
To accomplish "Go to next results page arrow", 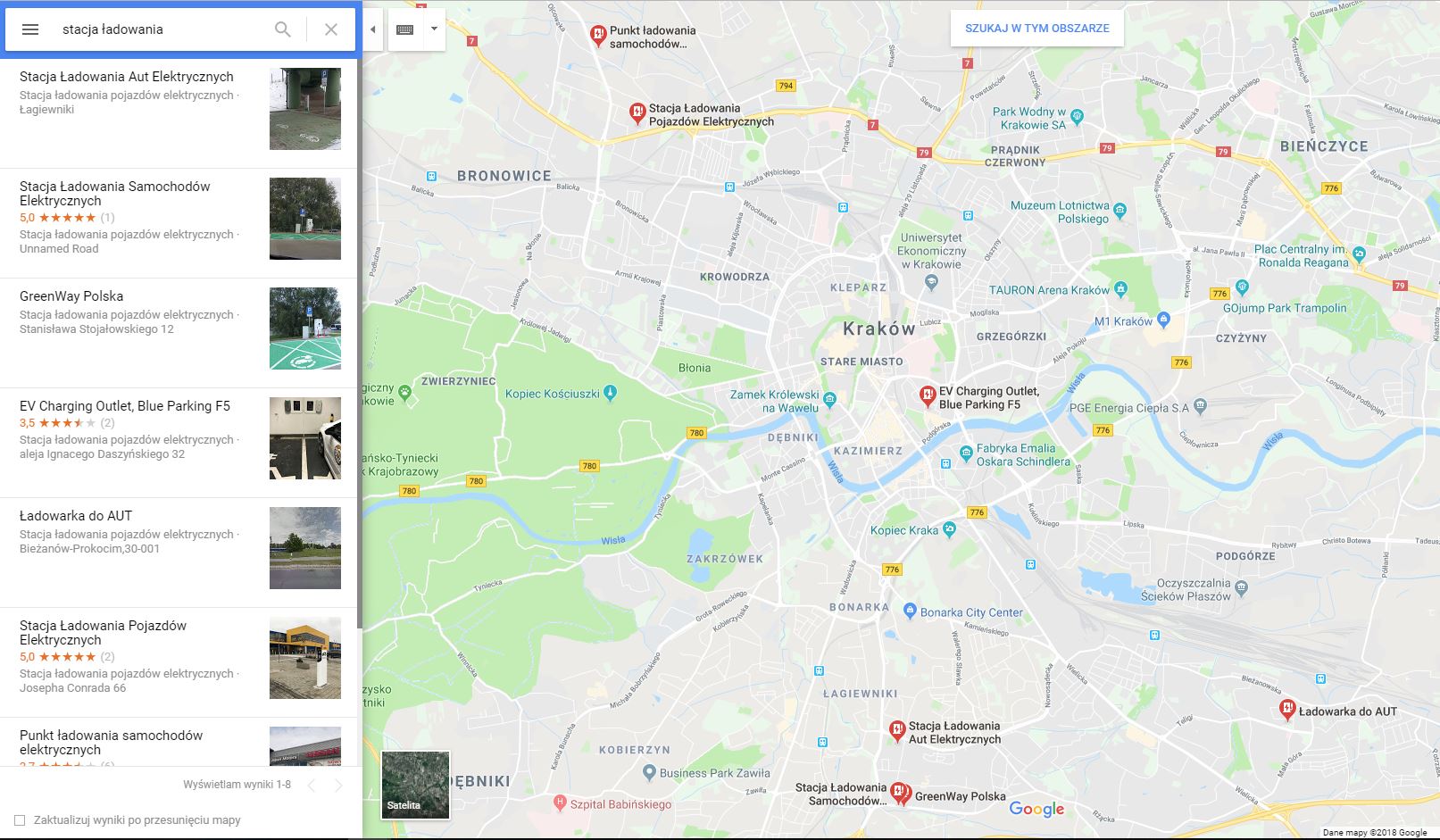I will pos(338,786).
